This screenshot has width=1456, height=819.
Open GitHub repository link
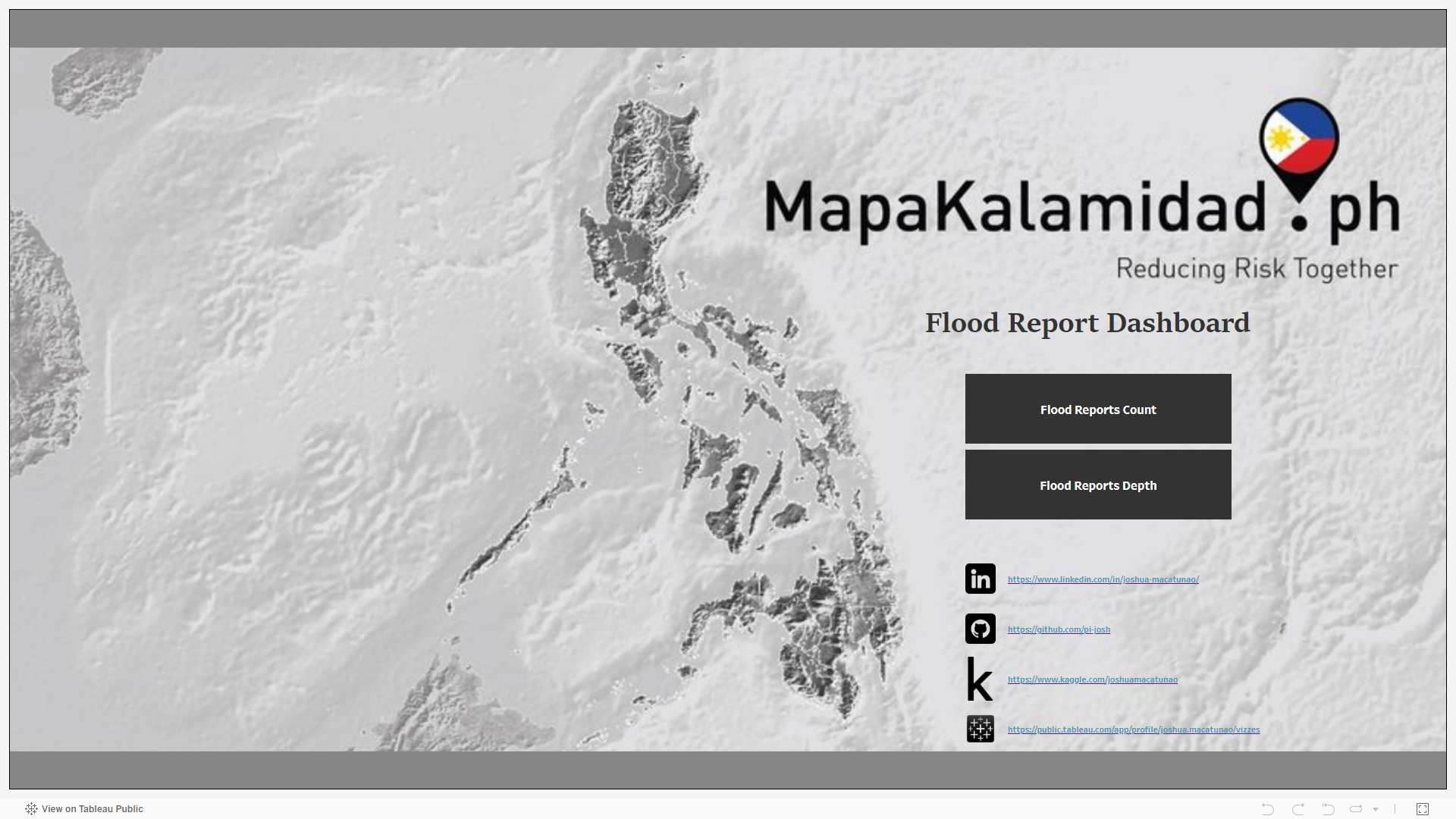(1060, 629)
